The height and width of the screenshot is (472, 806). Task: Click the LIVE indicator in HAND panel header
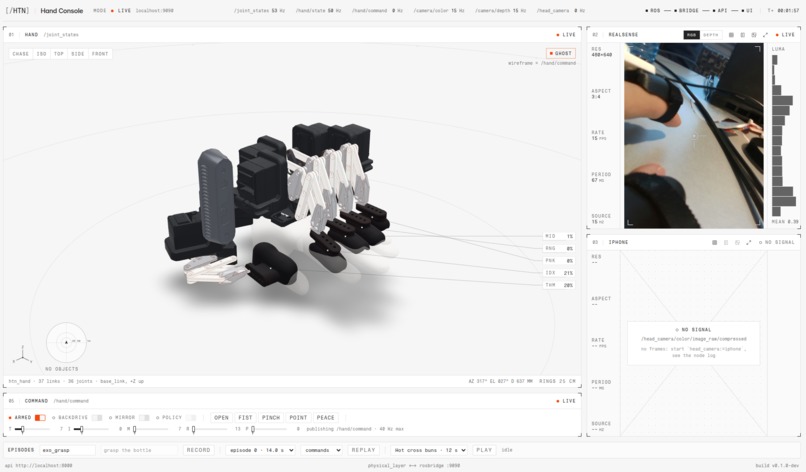click(566, 35)
